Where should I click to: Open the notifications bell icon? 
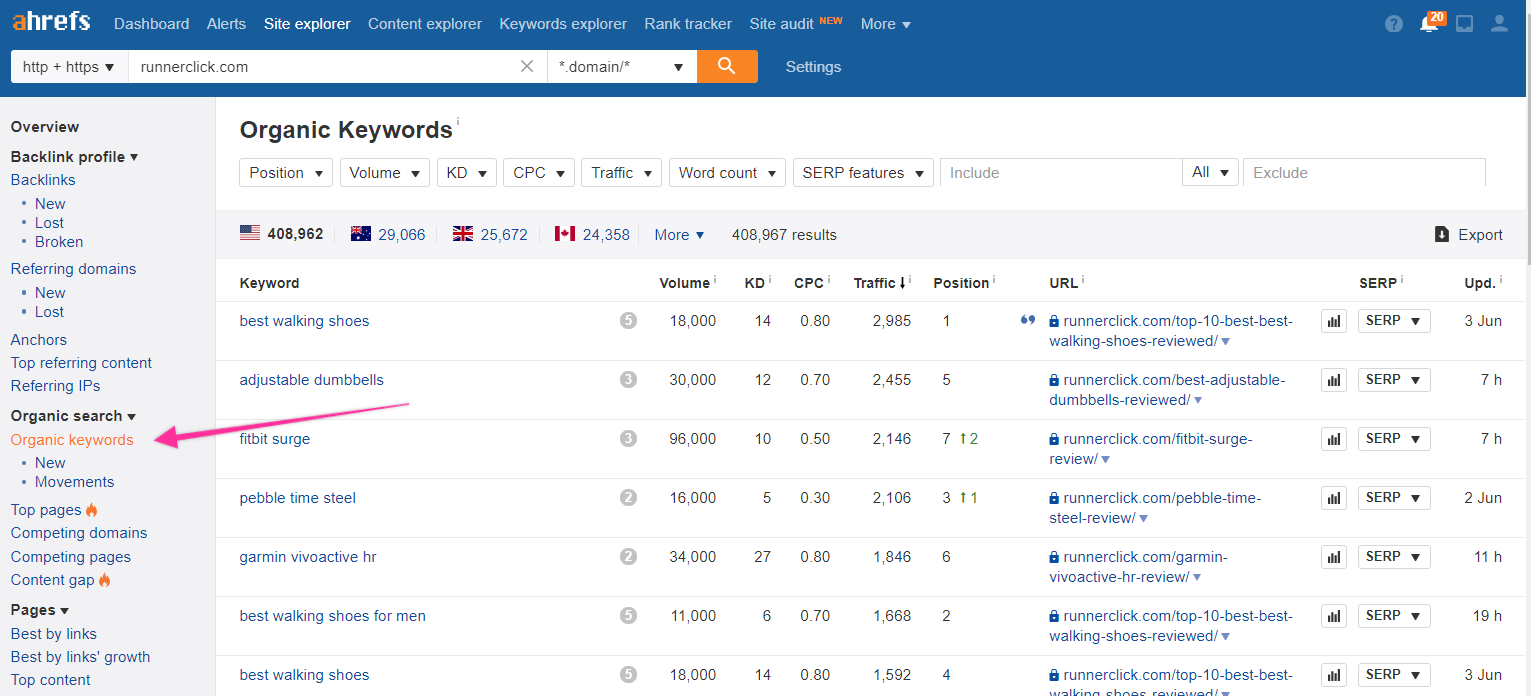(1430, 22)
